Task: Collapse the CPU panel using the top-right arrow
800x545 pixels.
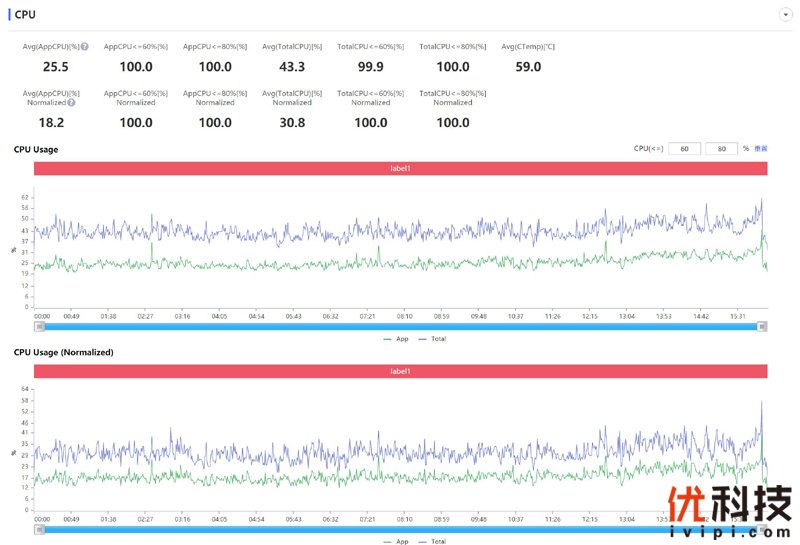Action: point(784,15)
